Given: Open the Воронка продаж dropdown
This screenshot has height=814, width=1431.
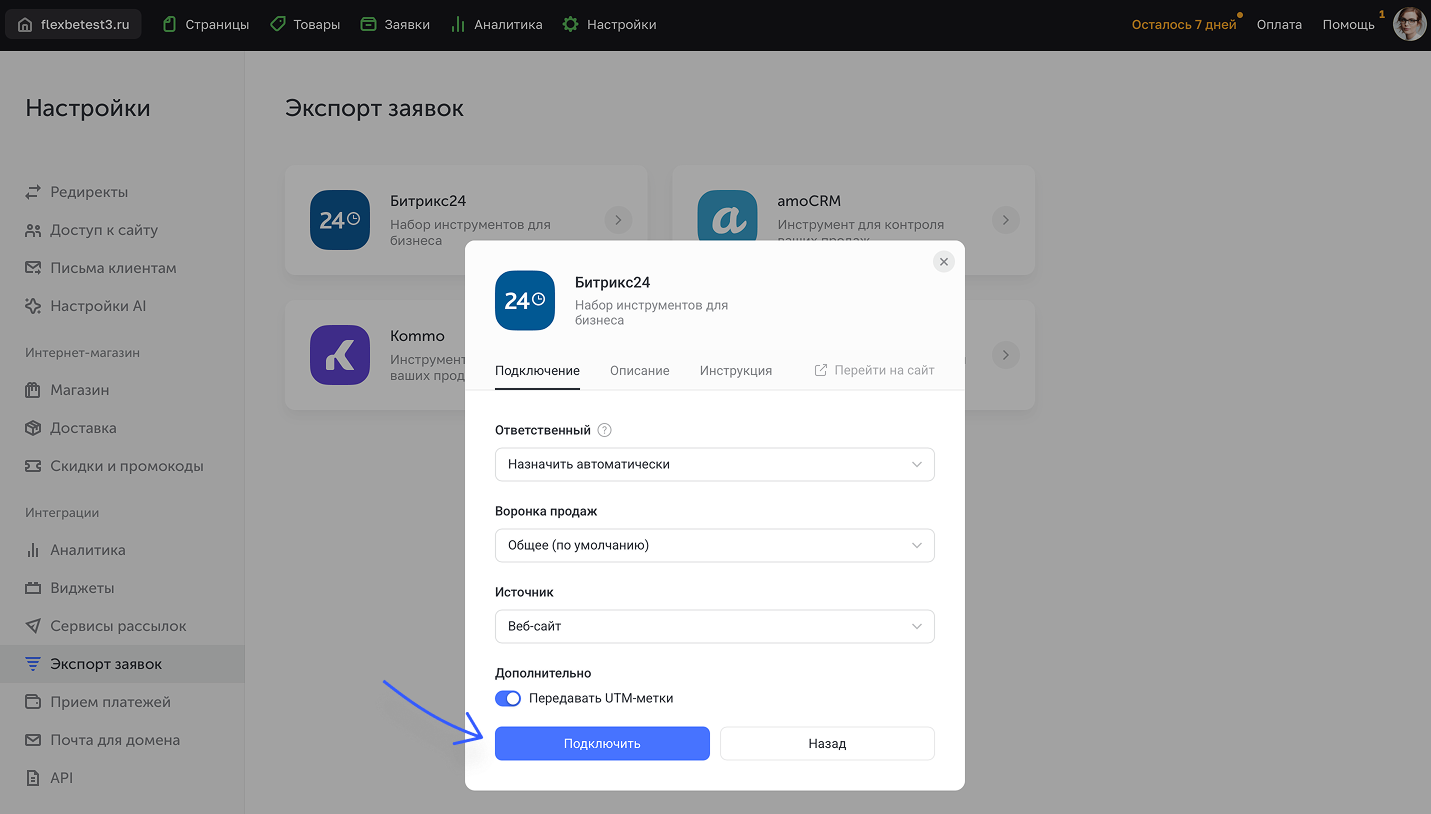Looking at the screenshot, I should [x=714, y=545].
